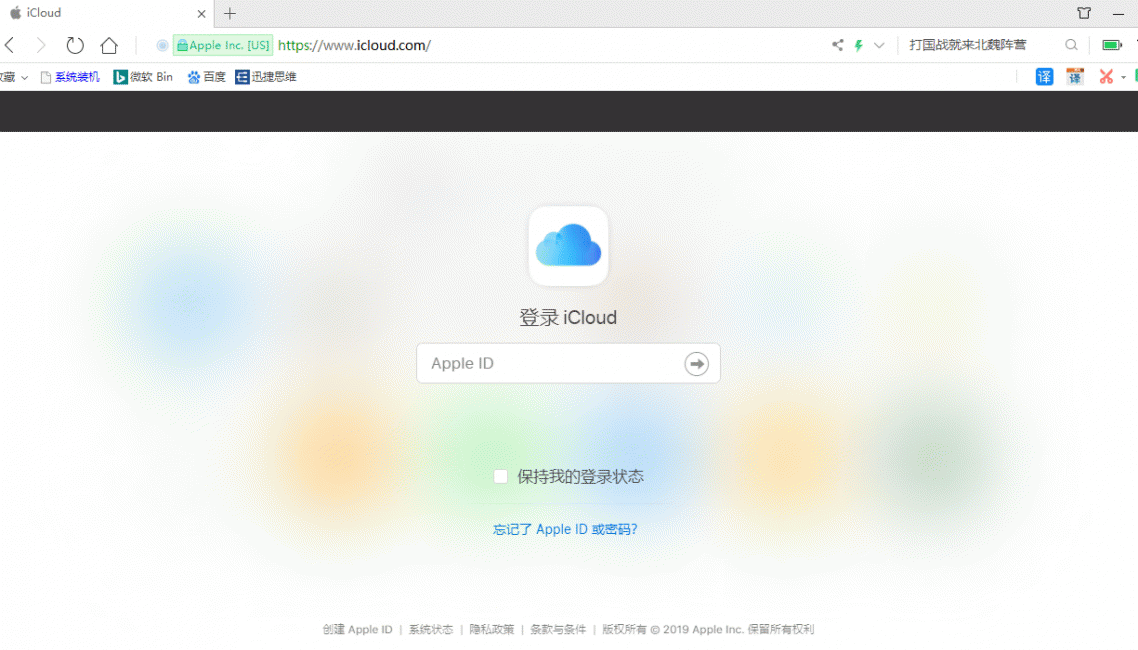Open the 微软 Bin bookmark

tap(143, 77)
